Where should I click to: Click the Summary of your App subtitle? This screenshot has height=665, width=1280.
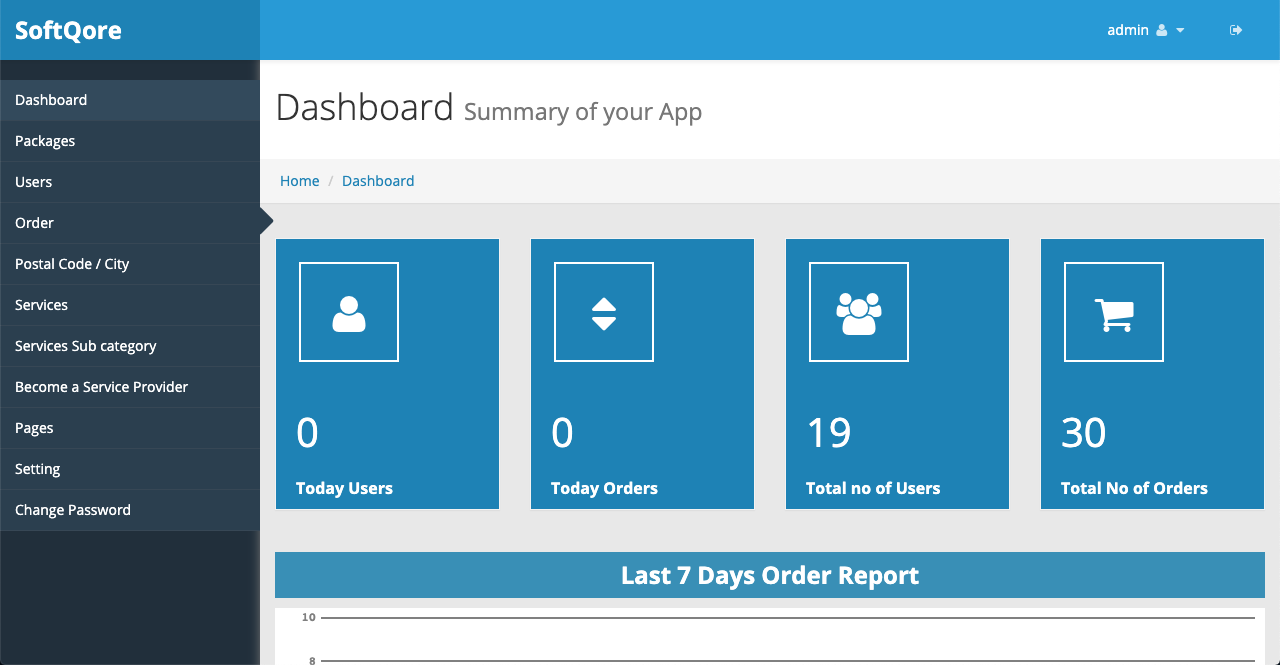(583, 112)
